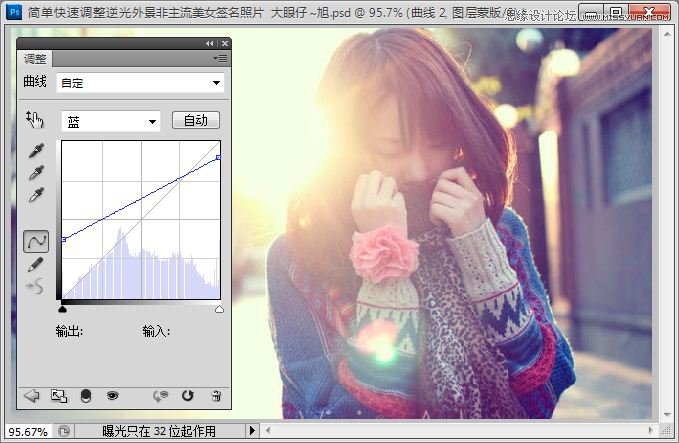This screenshot has height=443, width=679.
Task: Open the curves preset dropdown 自定
Action: point(140,83)
